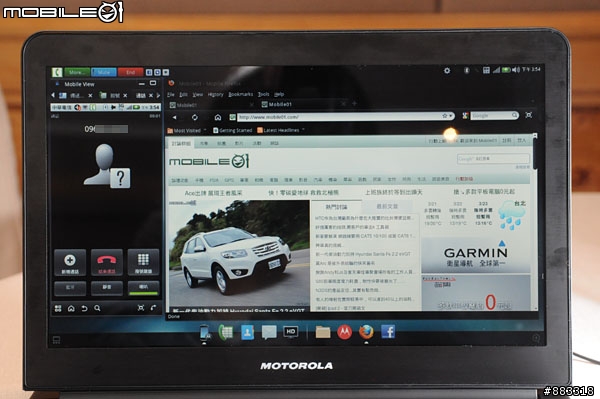
Task: Click red End call button
Action: [x=130, y=72]
